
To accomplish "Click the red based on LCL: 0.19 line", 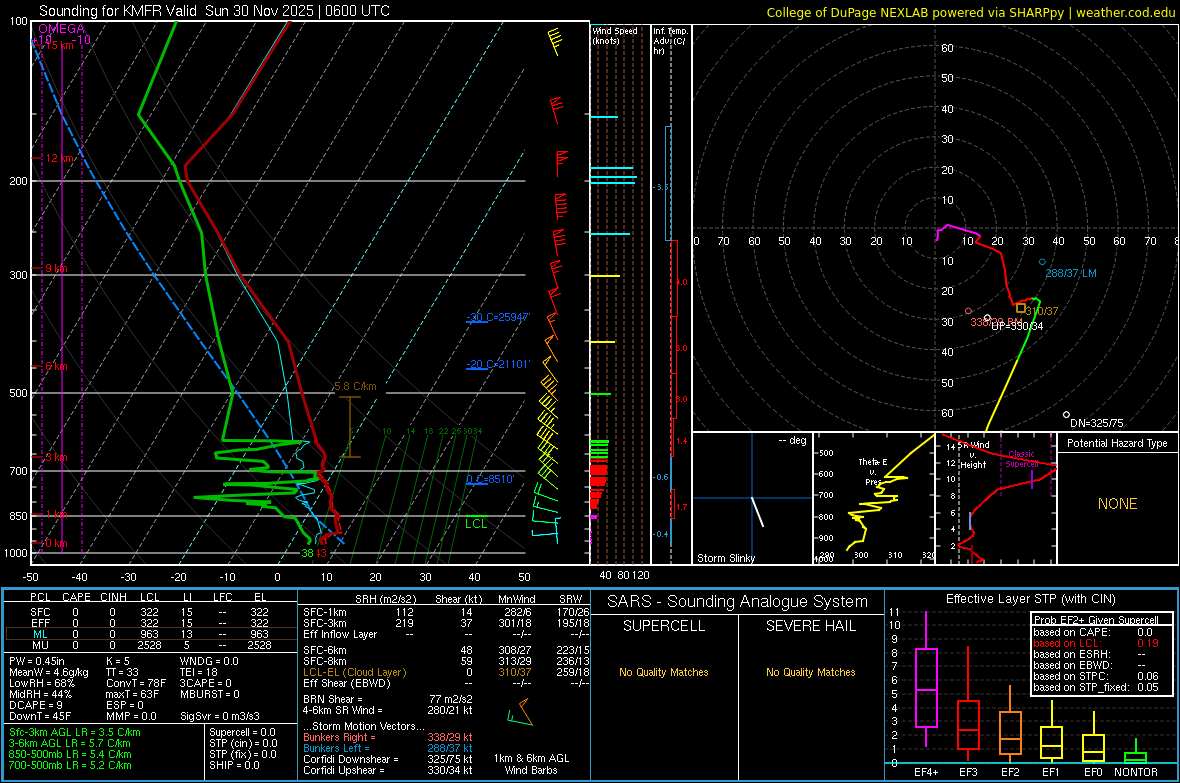I will coord(1096,643).
